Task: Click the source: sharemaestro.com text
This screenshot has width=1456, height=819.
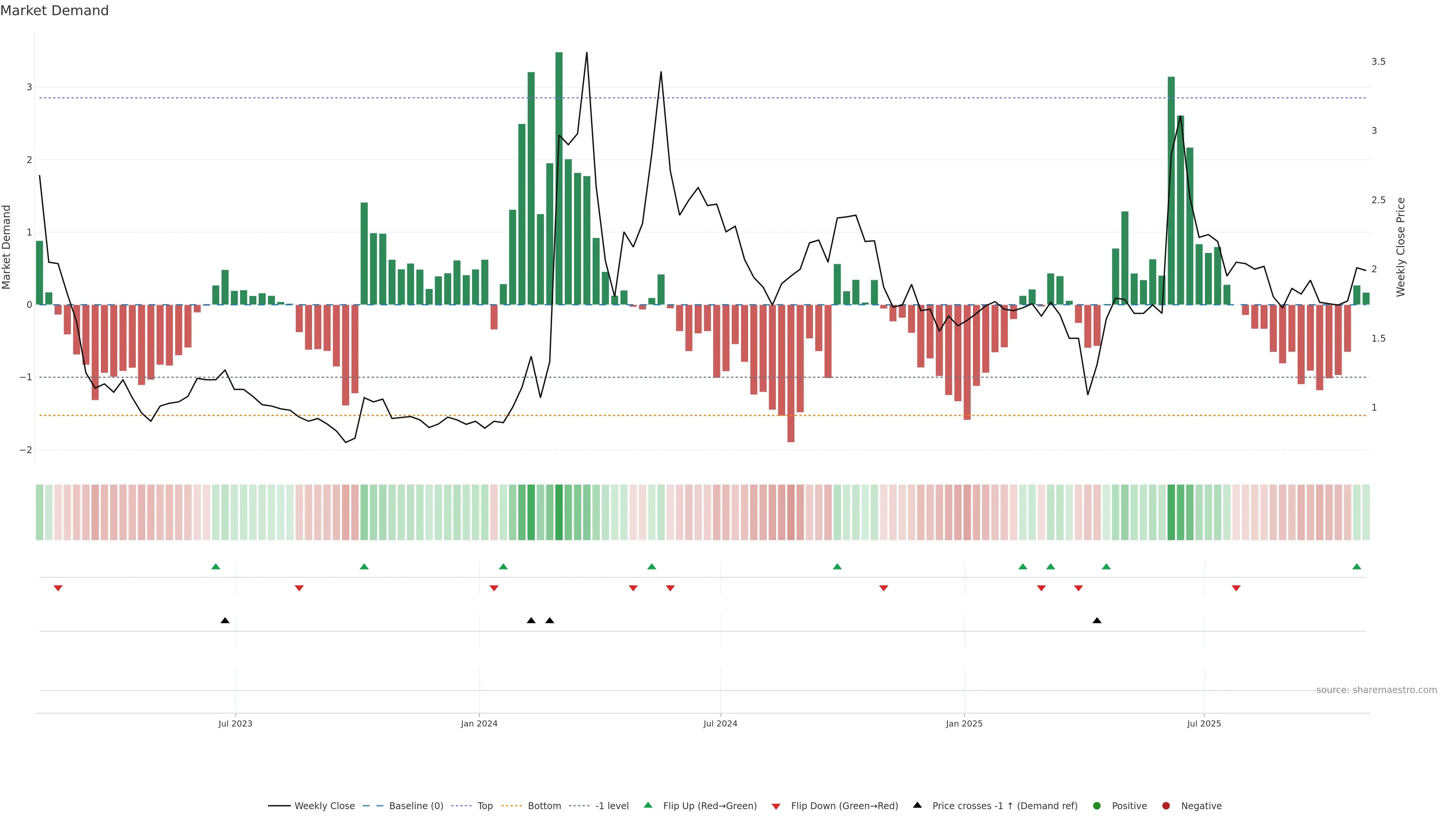Action: pyautogui.click(x=1376, y=690)
